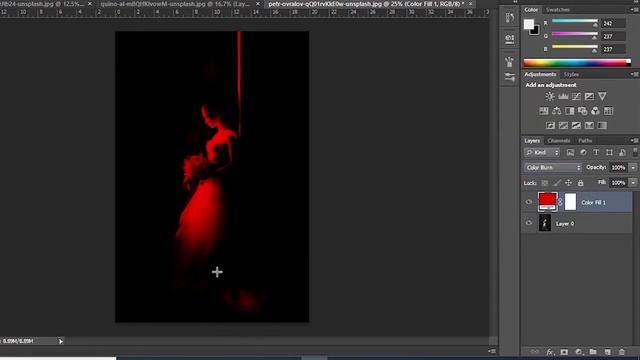This screenshot has width=640, height=360.
Task: Click the foreground color swatch
Action: pyautogui.click(x=529, y=24)
